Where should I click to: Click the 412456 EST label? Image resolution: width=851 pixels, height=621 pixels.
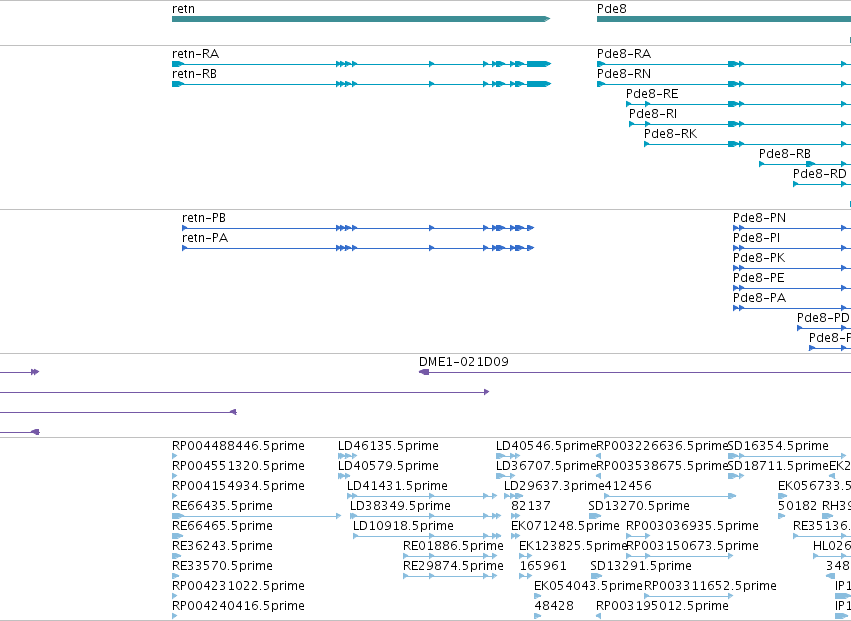point(628,486)
